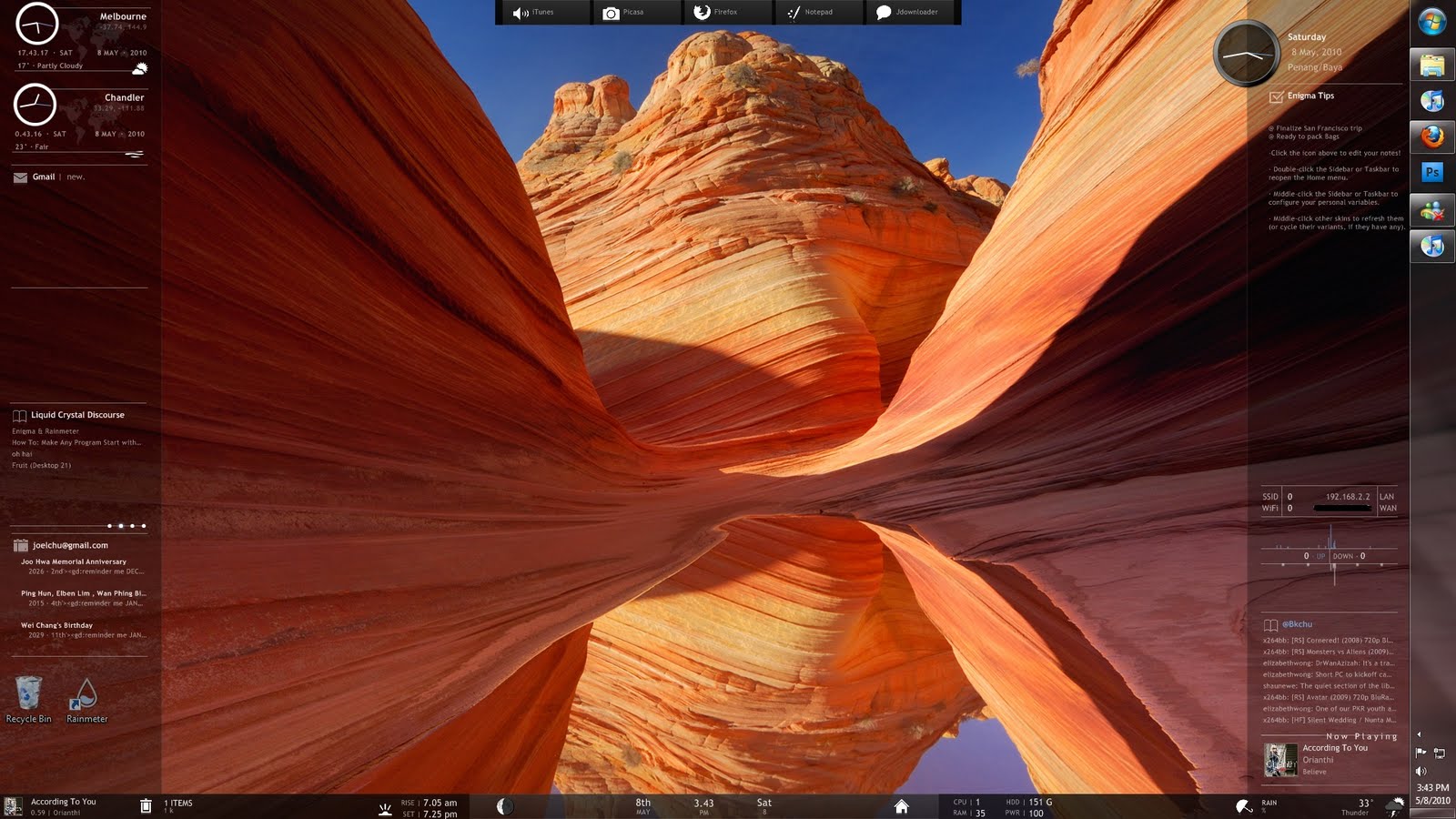Viewport: 1456px width, 819px height.
Task: Mute the speaker in the Now Playing controls
Action: point(1421,771)
